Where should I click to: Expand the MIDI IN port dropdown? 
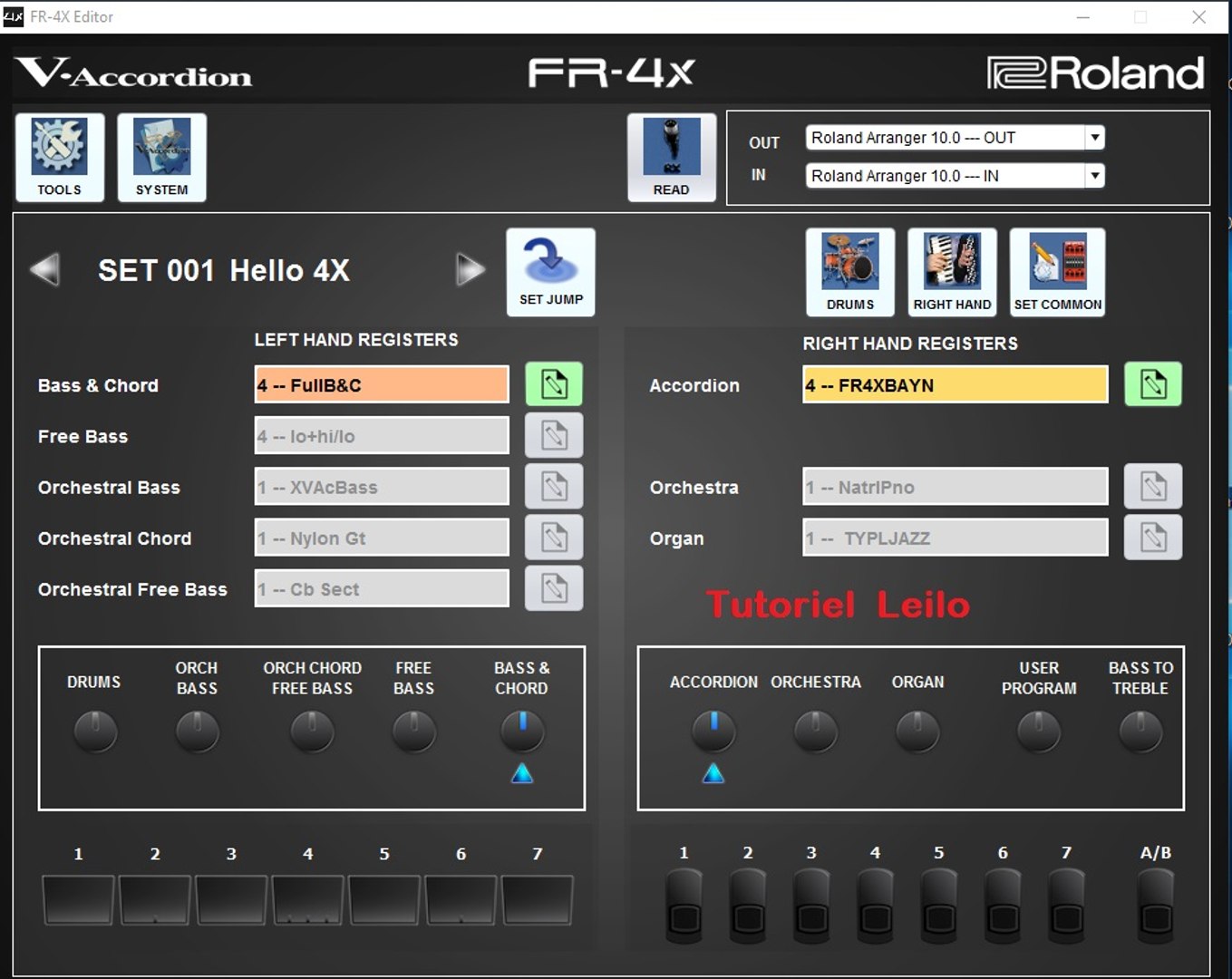[x=1095, y=176]
